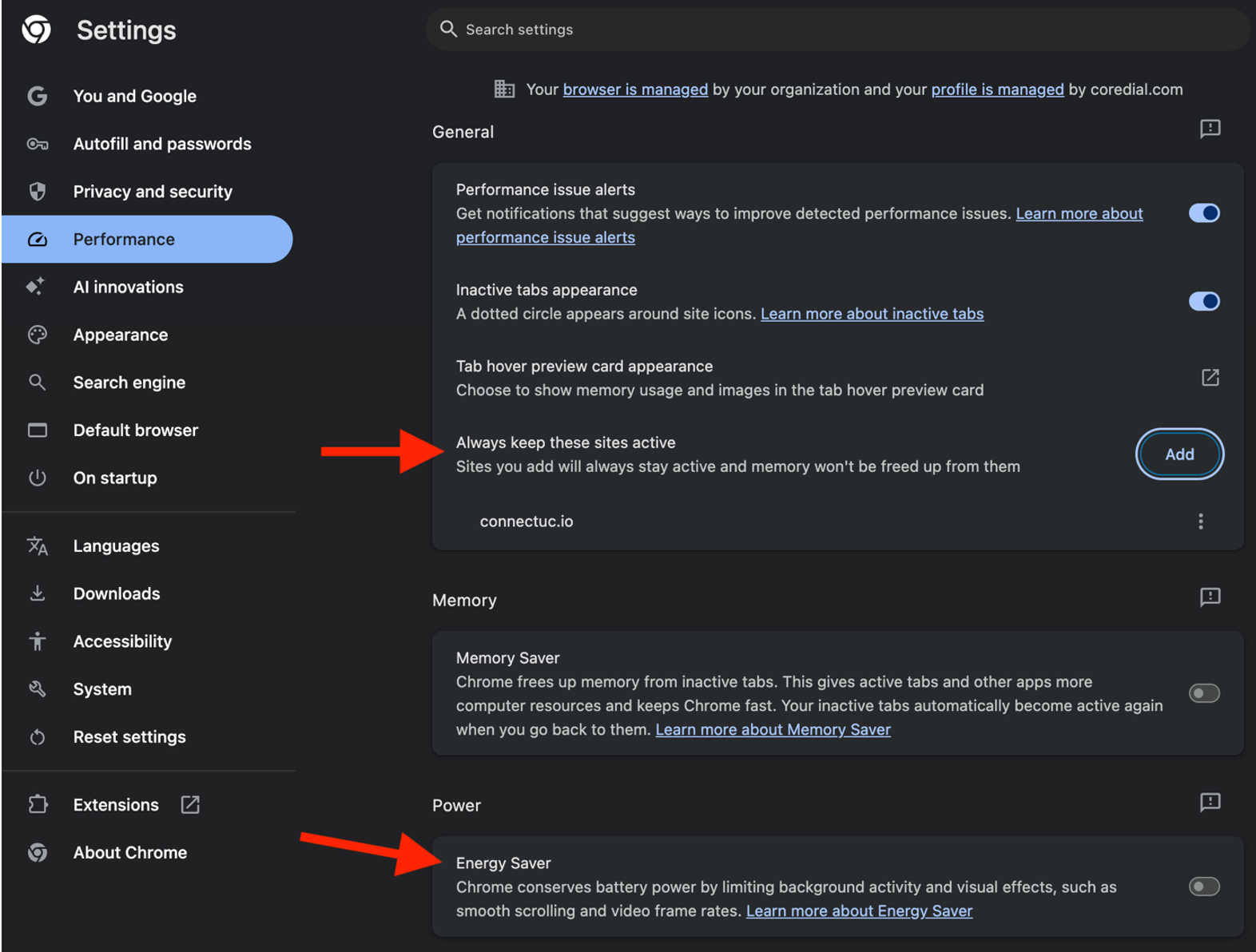Click the Chrome icon for About Chrome

37,852
